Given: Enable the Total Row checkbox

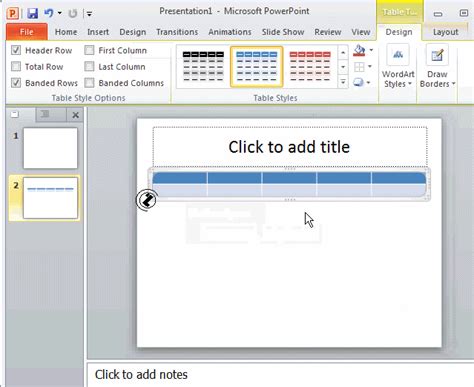Looking at the screenshot, I should pos(16,67).
